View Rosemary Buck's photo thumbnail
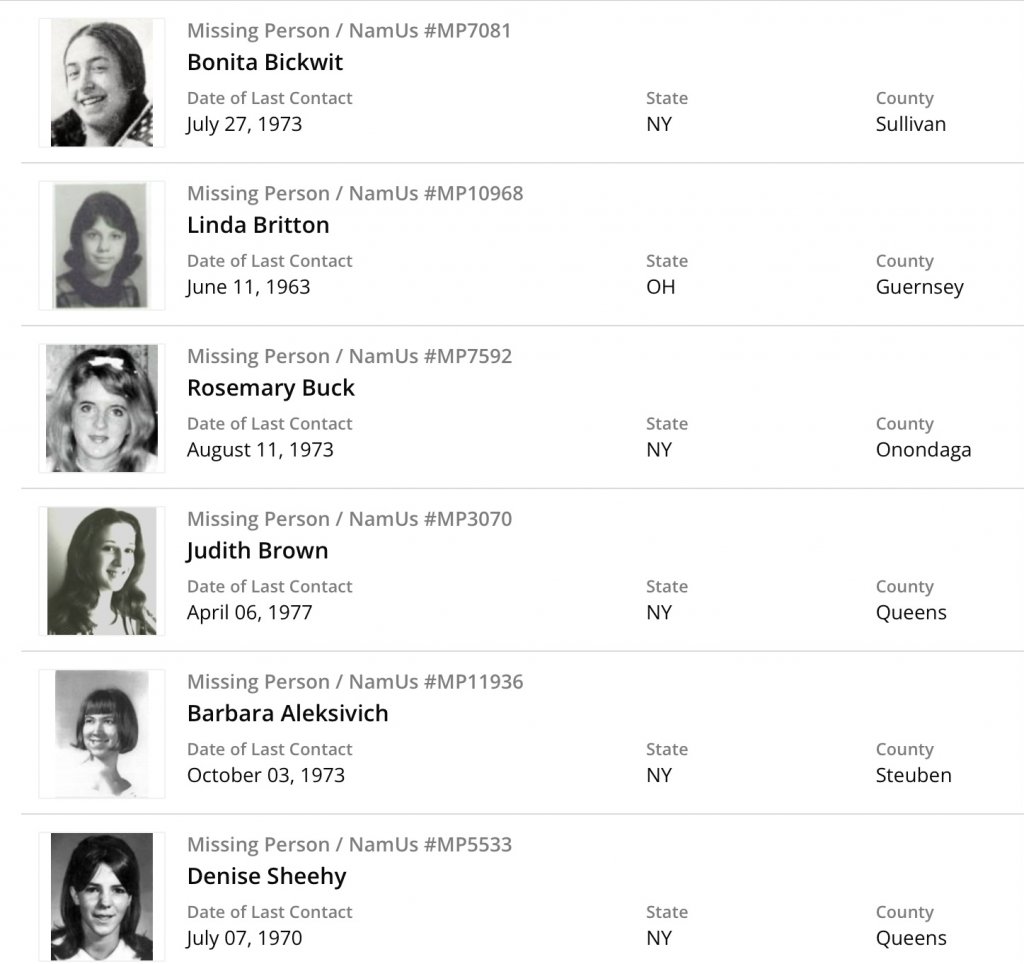Viewport: 1024px width, 964px height. 101,408
